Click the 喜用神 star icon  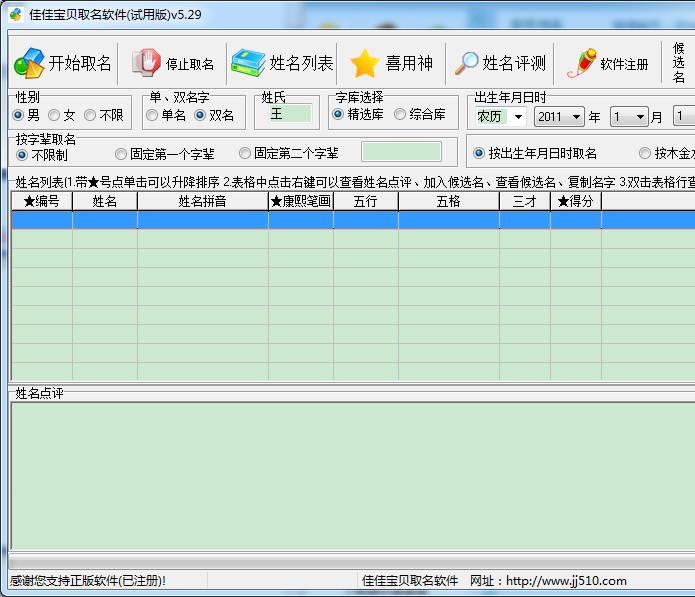point(365,63)
